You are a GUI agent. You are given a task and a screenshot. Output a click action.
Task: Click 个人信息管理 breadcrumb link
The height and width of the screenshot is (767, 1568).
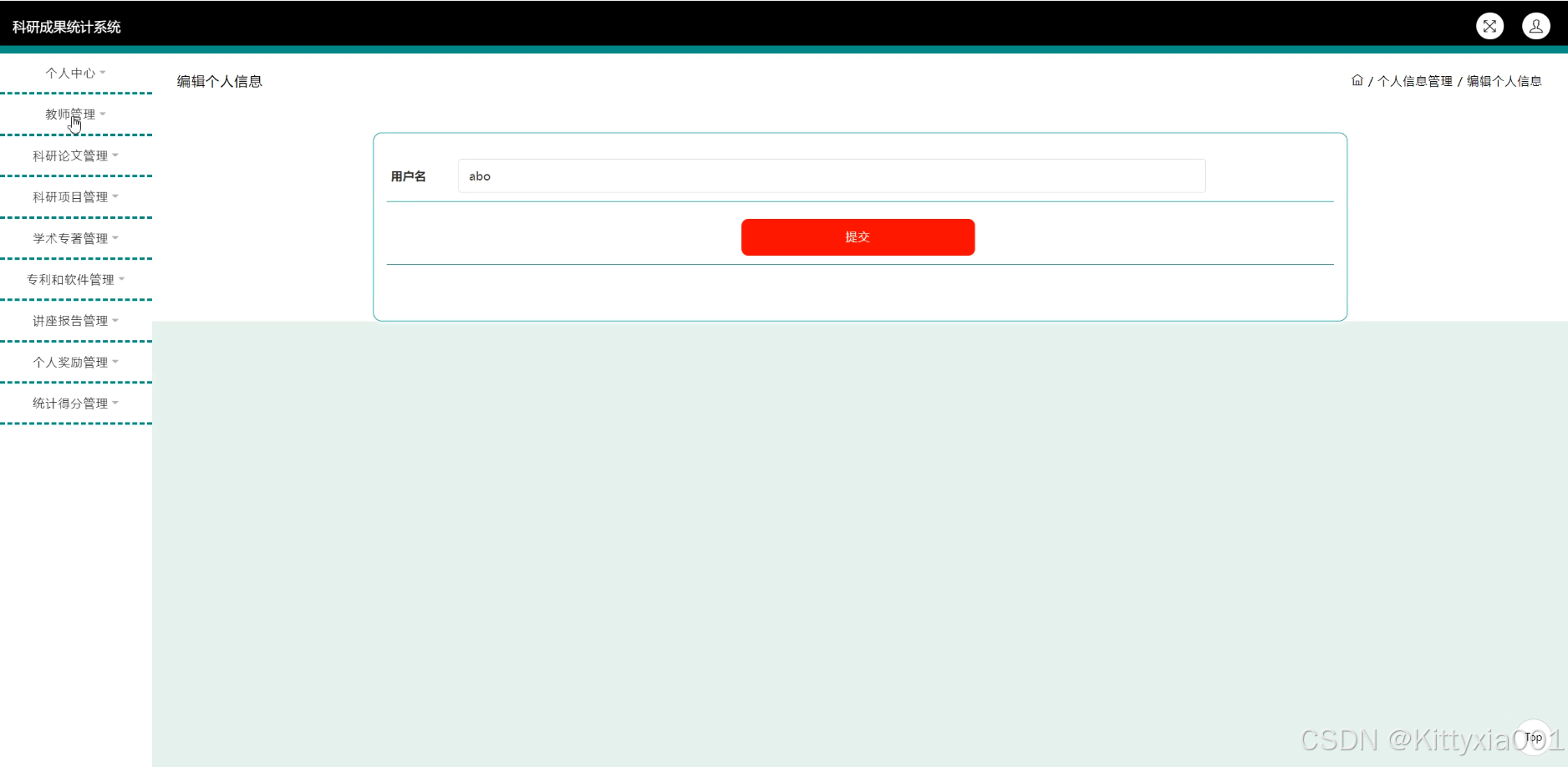[x=1414, y=81]
